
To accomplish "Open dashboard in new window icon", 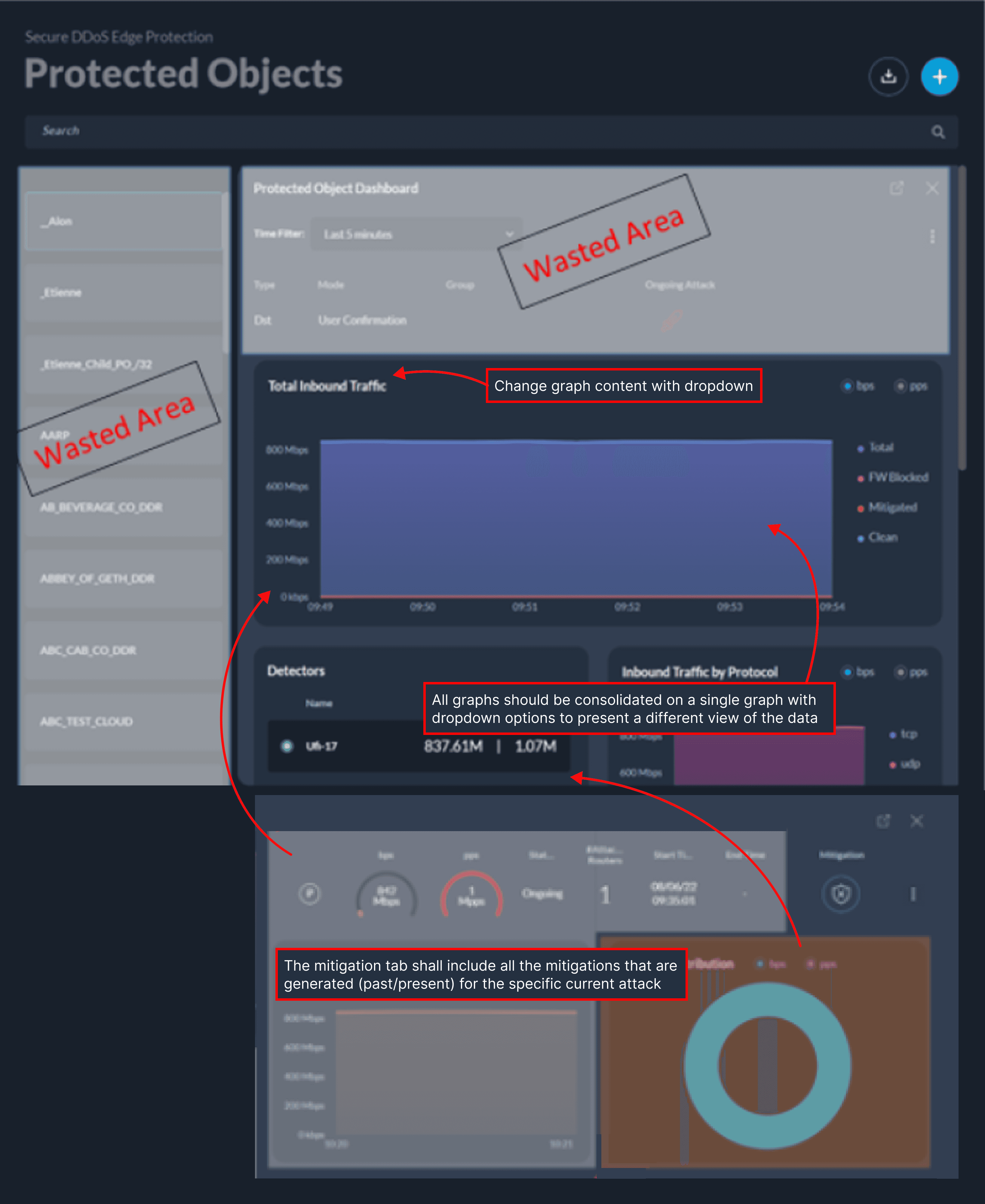I will click(896, 188).
